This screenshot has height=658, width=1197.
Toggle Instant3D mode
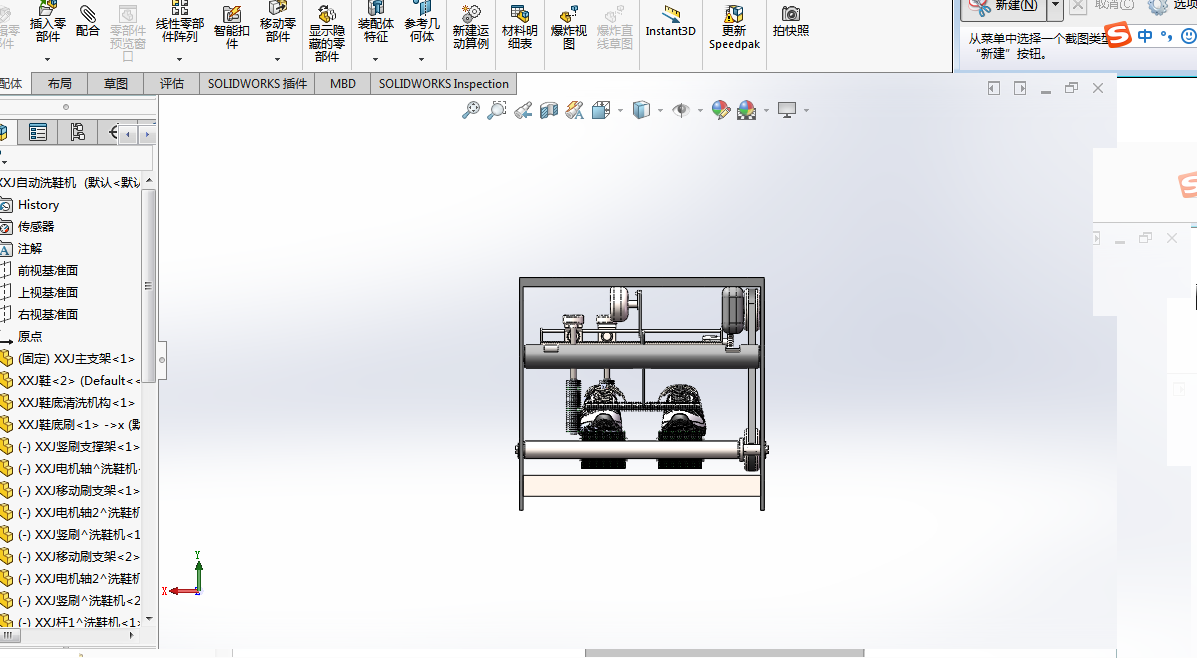click(x=670, y=21)
